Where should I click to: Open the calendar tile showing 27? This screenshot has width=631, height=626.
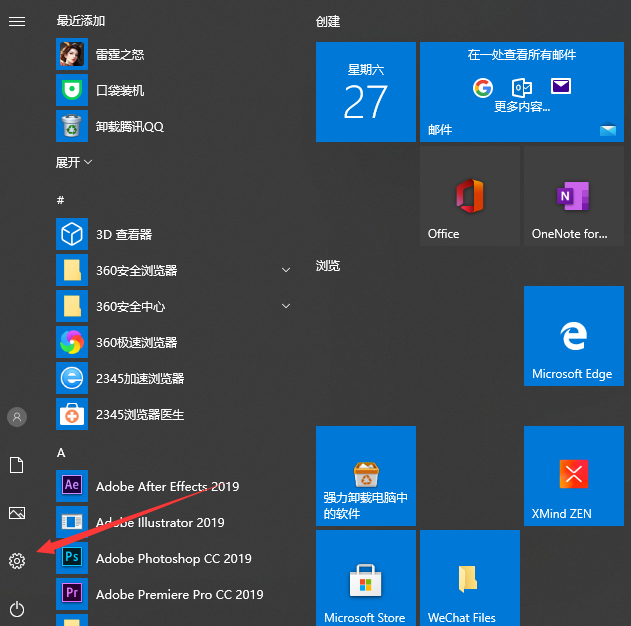365,92
